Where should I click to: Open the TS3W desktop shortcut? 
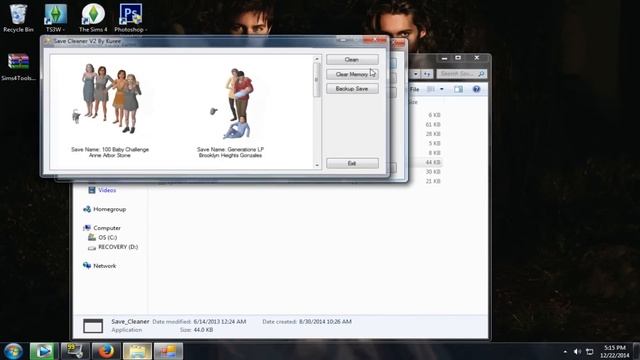[56, 18]
